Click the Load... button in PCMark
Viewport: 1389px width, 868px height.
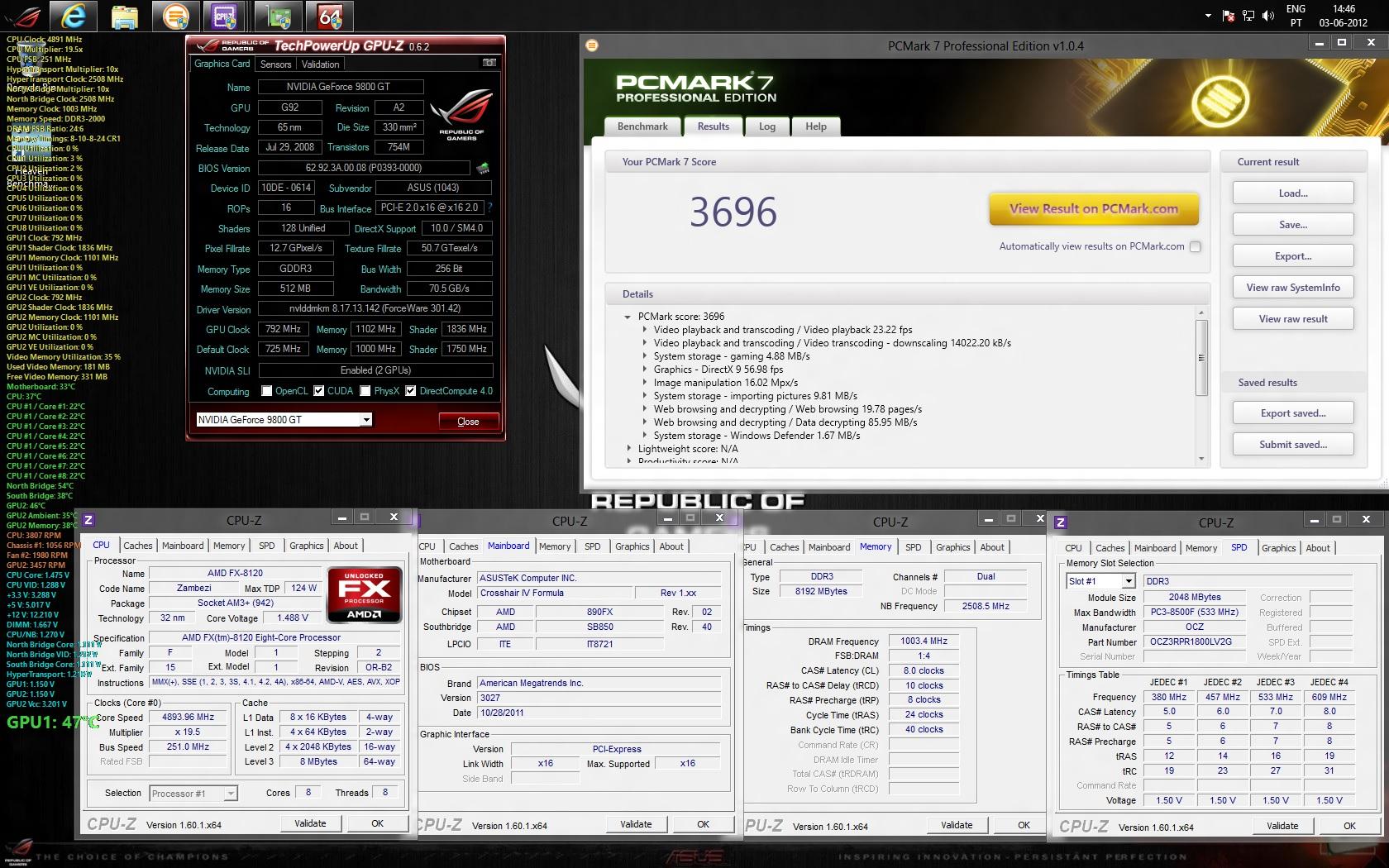click(1293, 193)
